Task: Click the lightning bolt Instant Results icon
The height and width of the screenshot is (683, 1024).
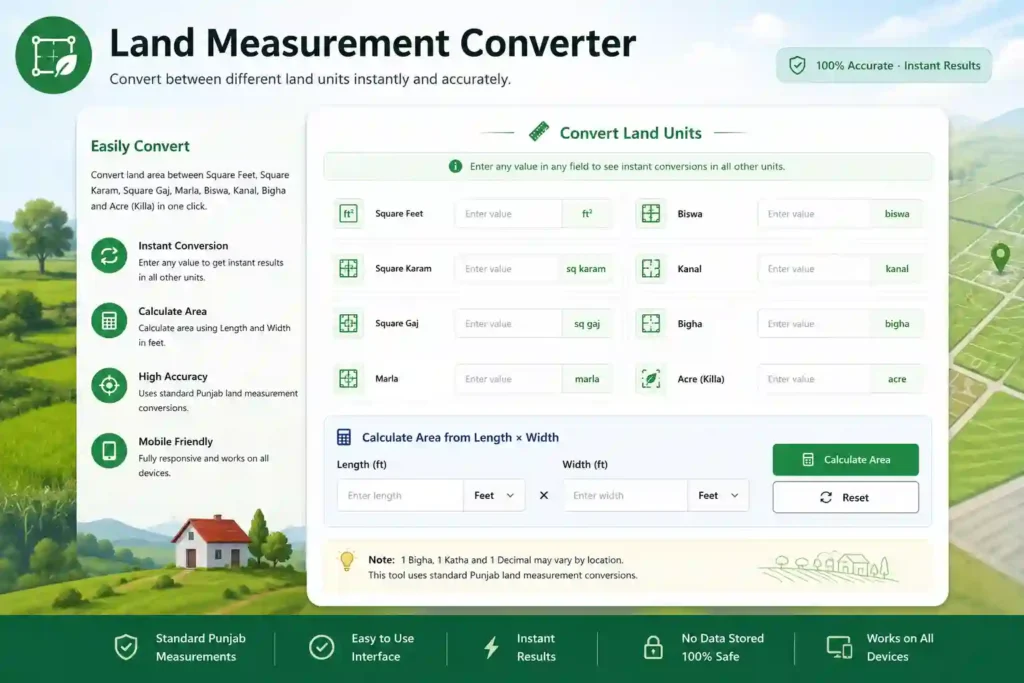Action: (491, 647)
